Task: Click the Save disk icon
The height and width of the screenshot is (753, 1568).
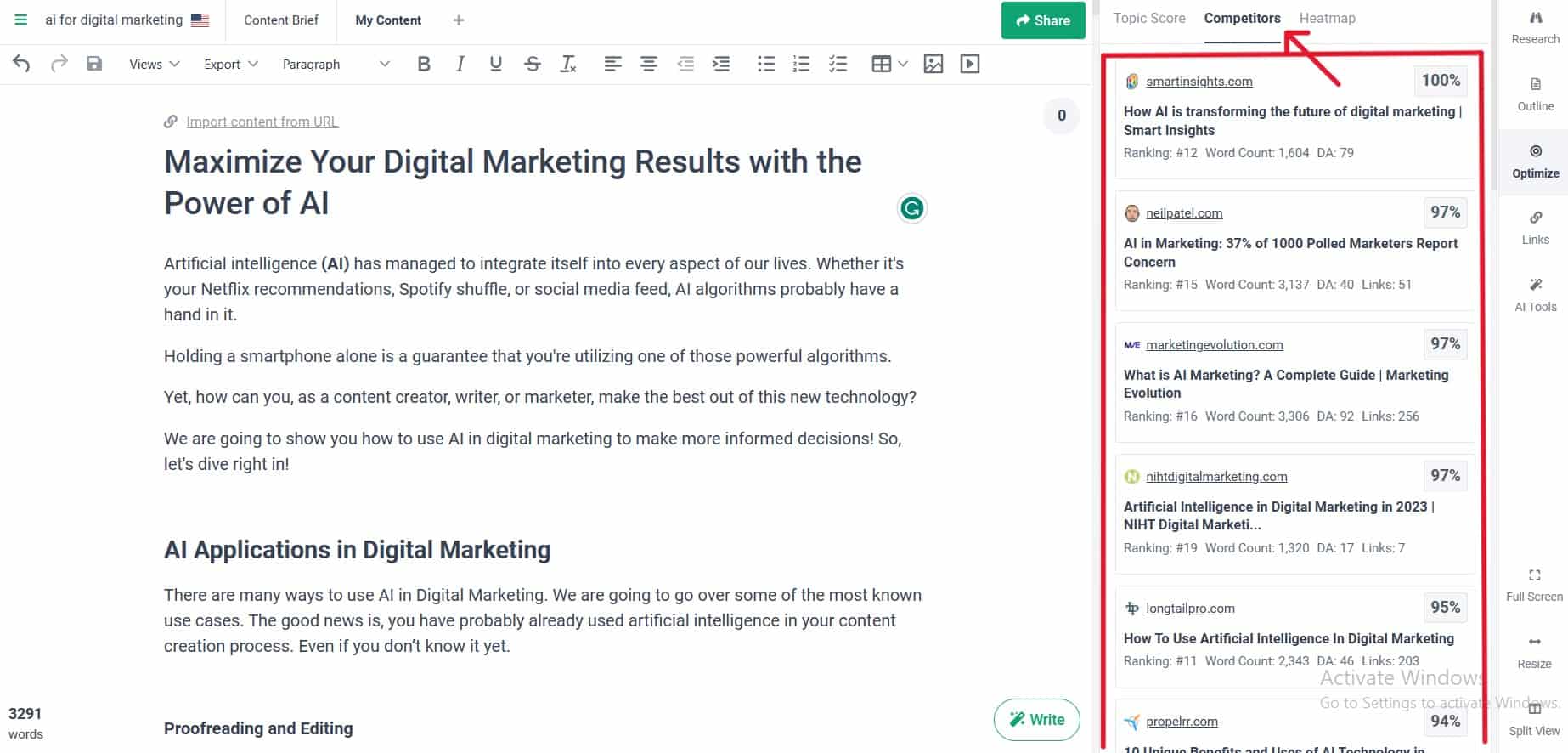Action: [94, 64]
